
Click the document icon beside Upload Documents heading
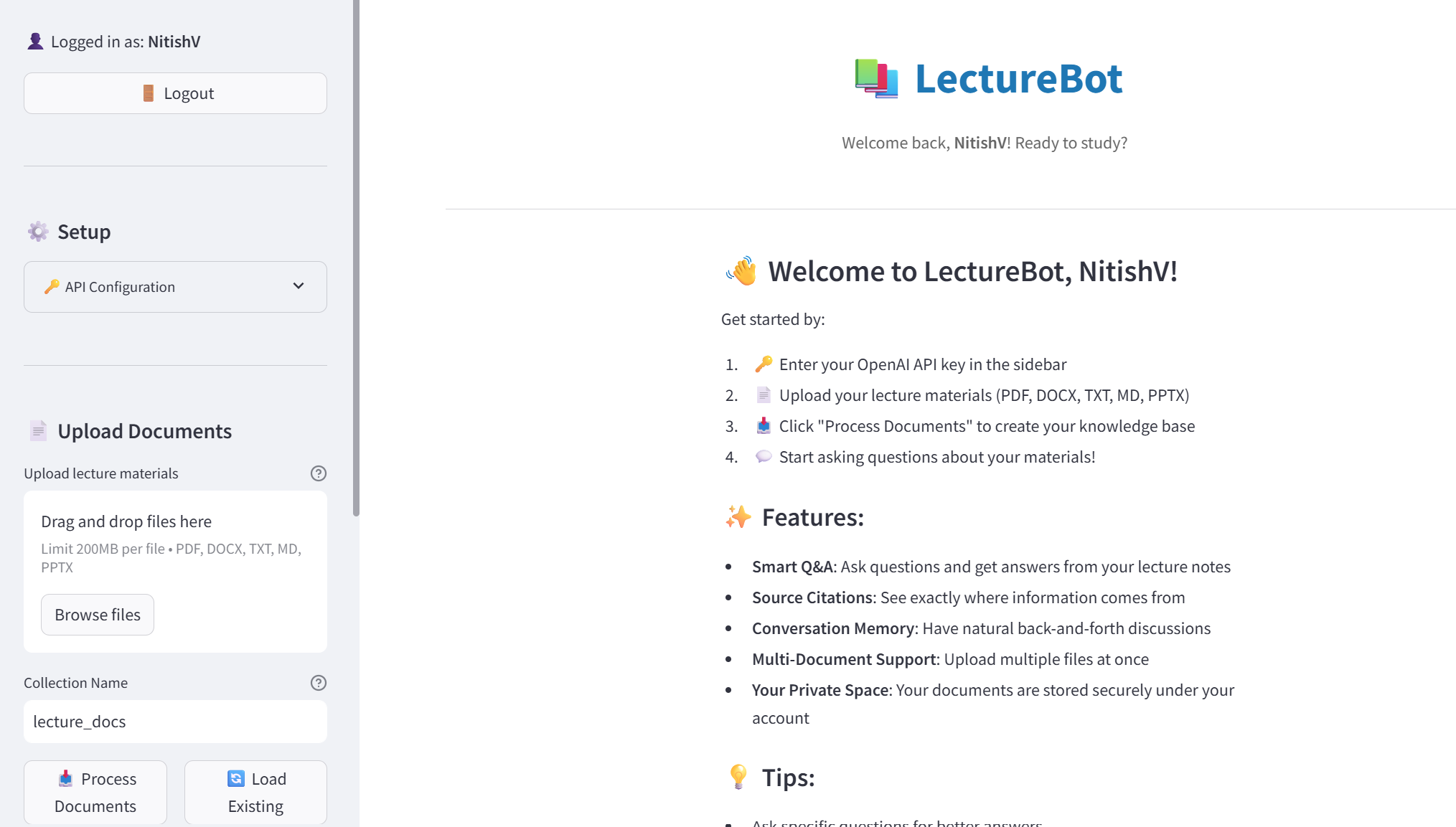point(38,431)
